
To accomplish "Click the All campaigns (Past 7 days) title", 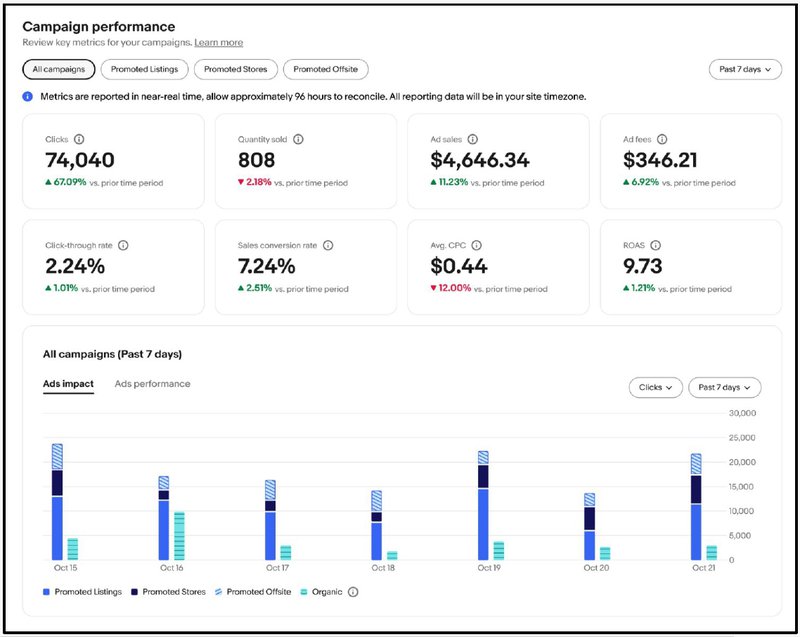I will [112, 354].
